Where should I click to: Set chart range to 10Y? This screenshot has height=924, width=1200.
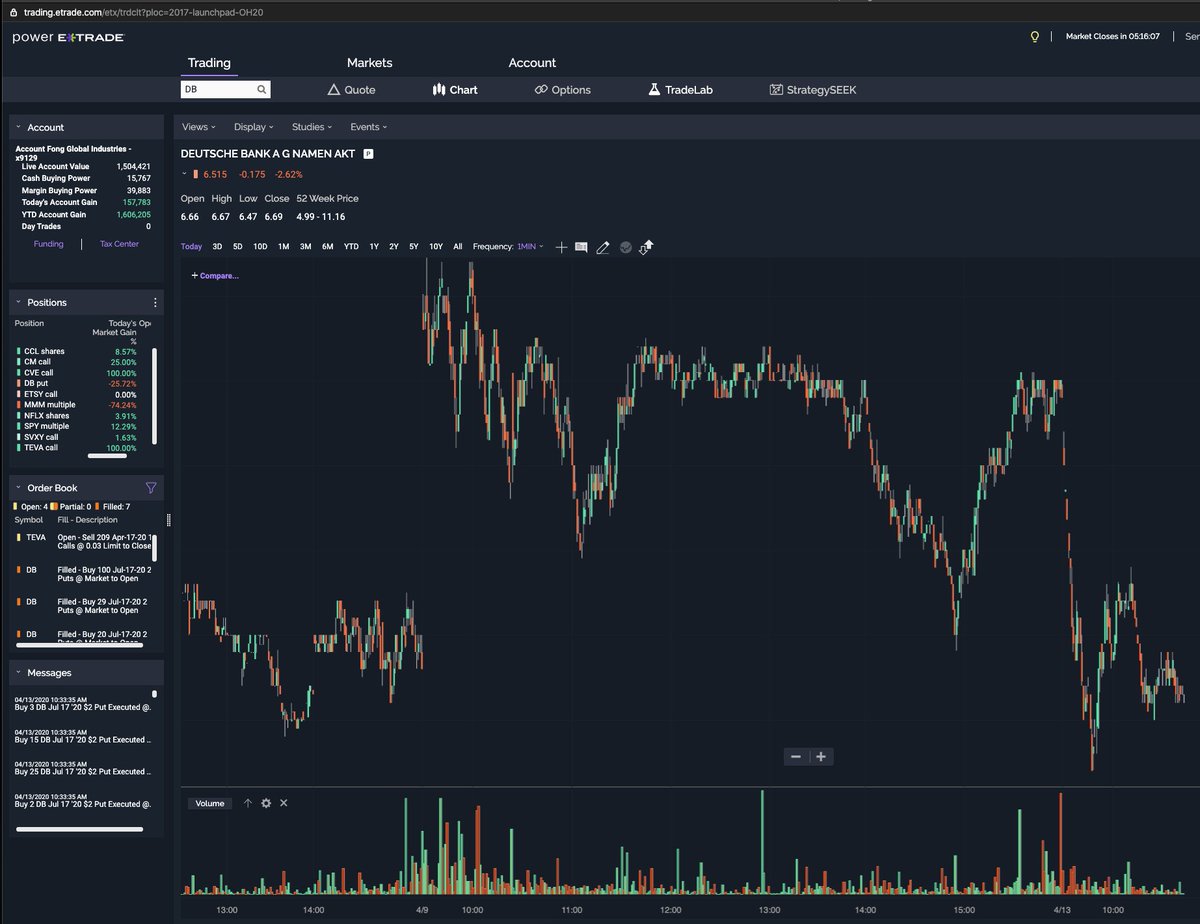click(x=436, y=246)
